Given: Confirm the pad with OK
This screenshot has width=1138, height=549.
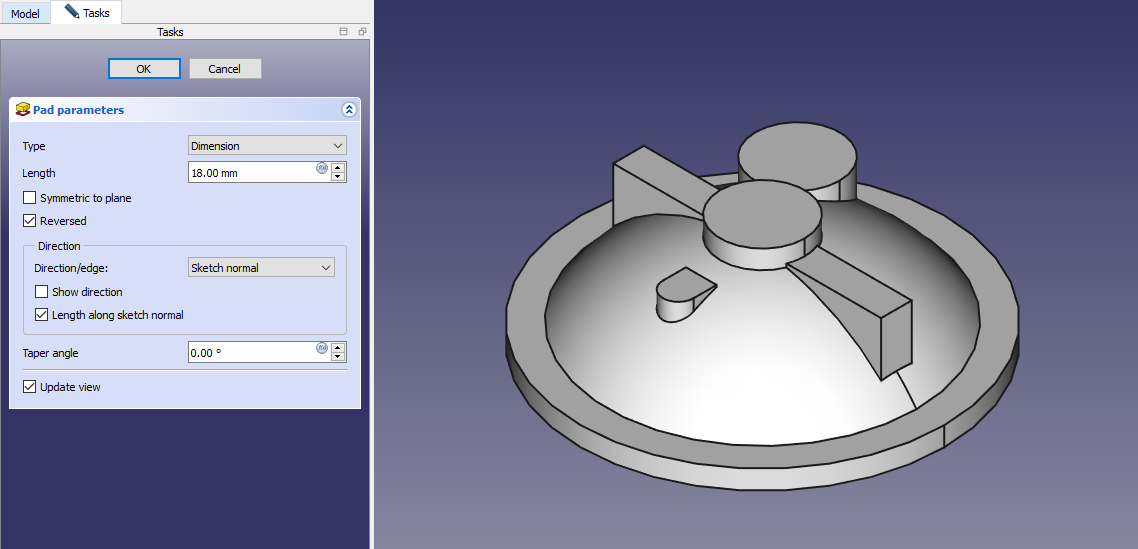Looking at the screenshot, I should click(144, 69).
